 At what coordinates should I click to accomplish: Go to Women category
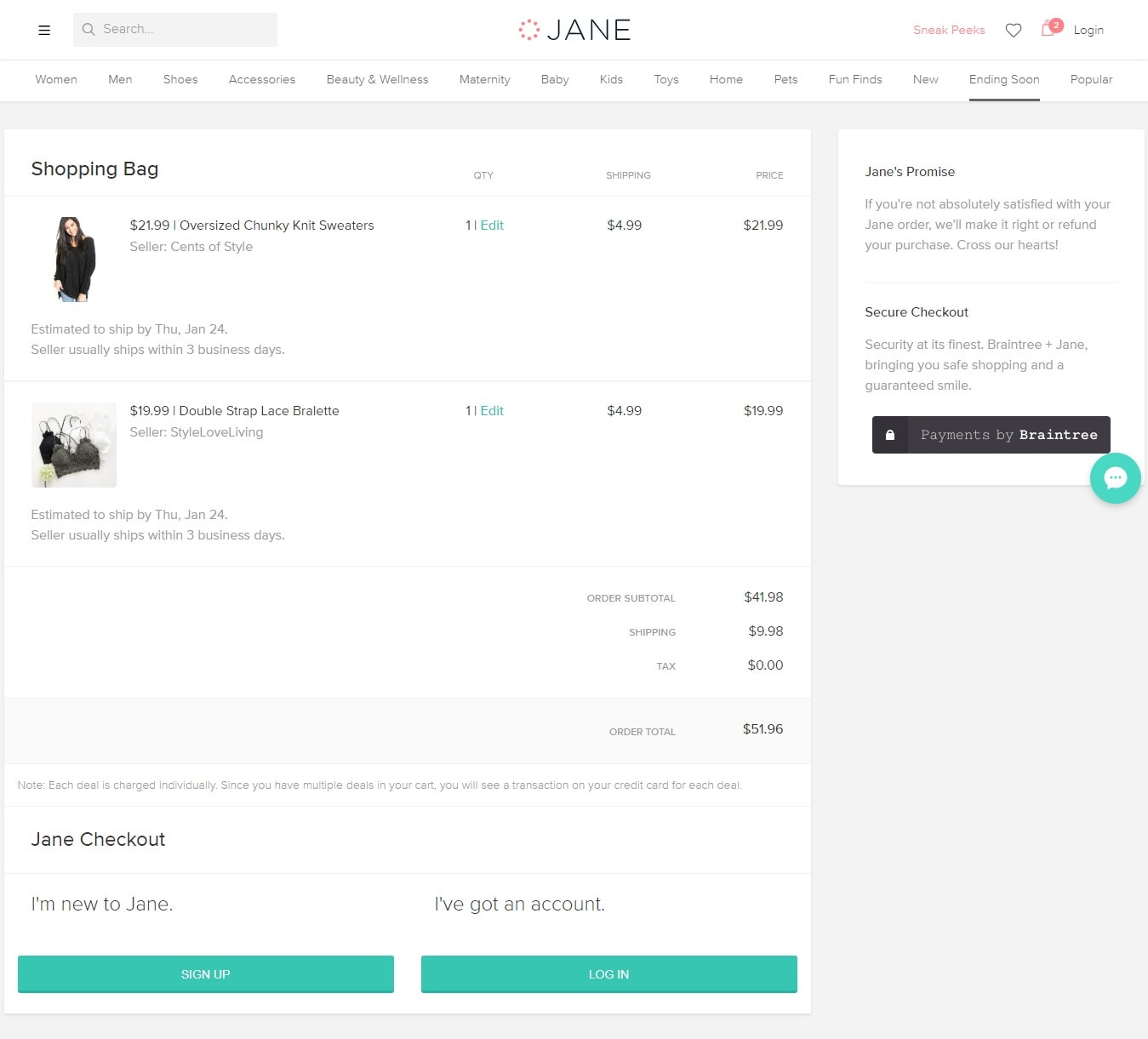point(56,79)
